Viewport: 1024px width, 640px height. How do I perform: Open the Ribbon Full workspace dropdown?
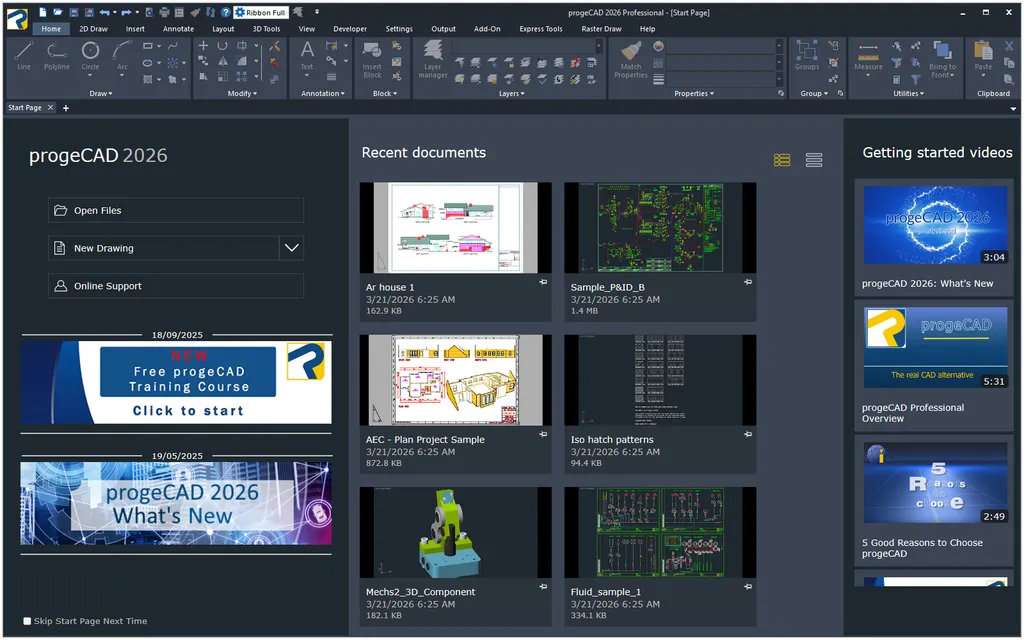[x=261, y=12]
